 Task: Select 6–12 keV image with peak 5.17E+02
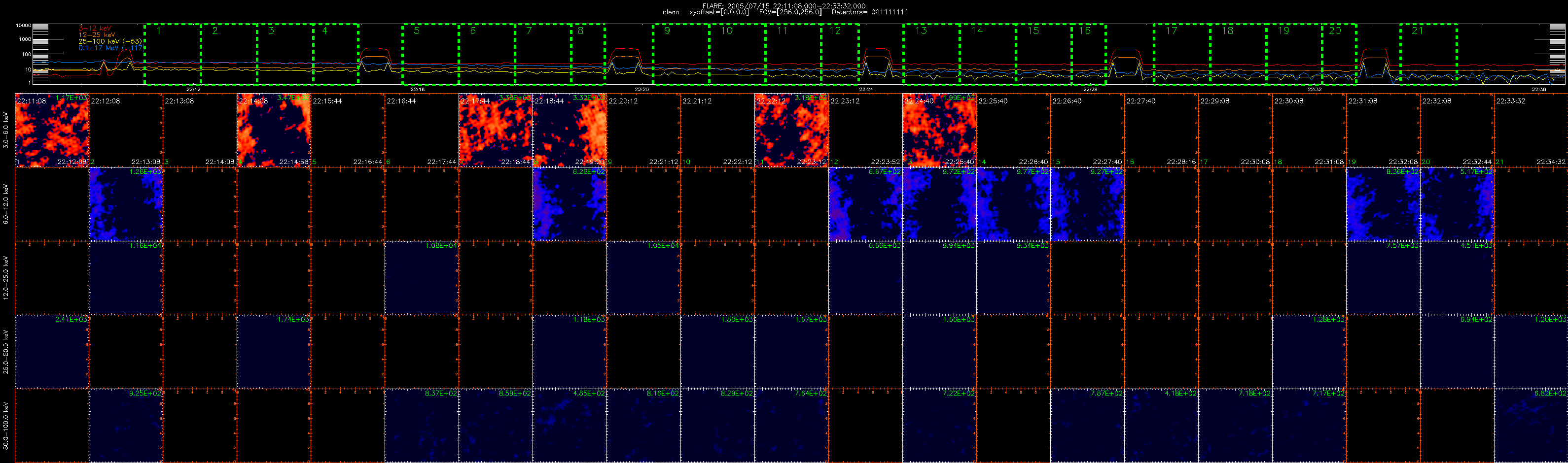(1457, 204)
